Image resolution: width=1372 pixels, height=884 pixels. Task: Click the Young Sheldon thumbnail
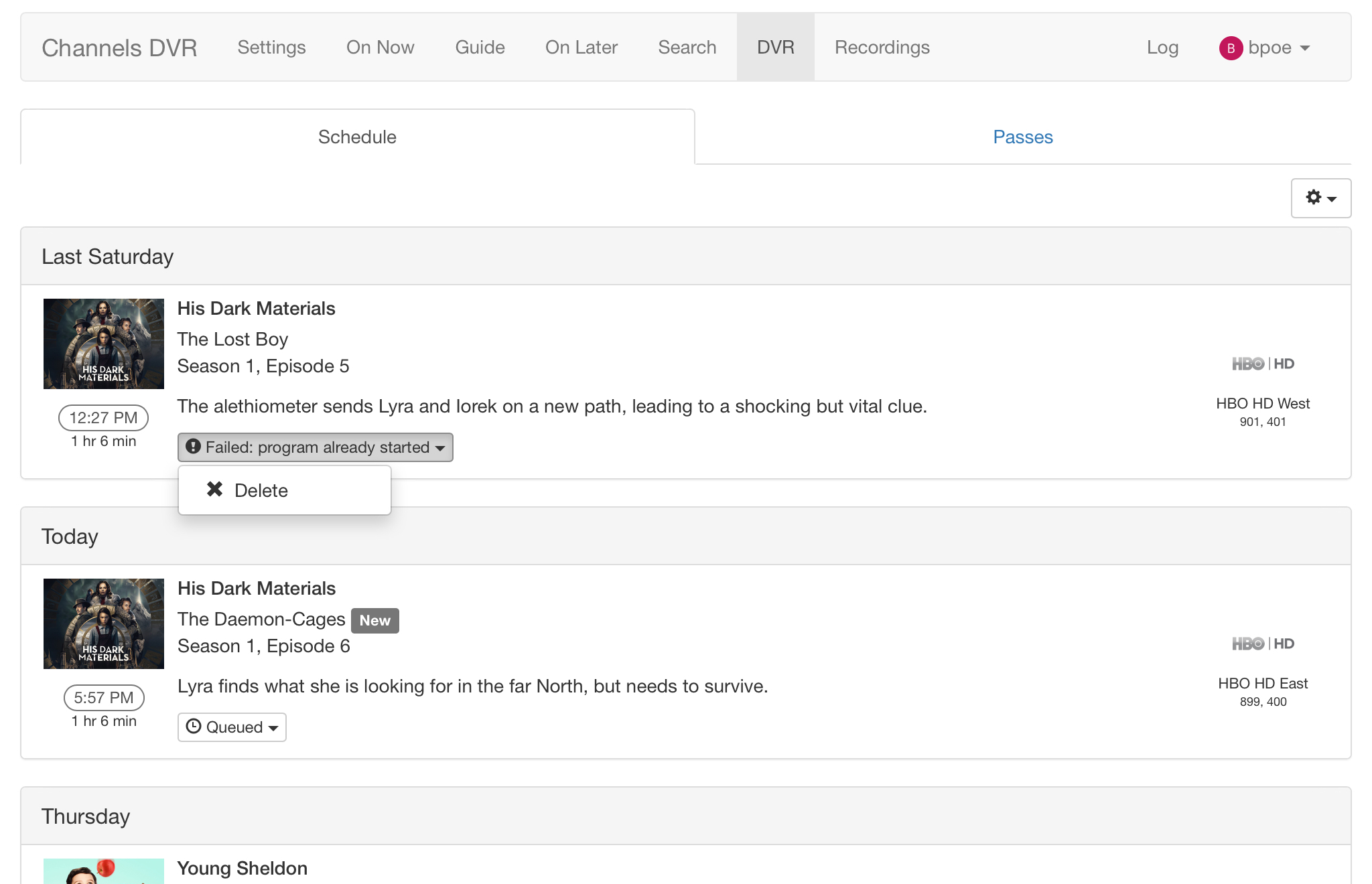tap(104, 871)
